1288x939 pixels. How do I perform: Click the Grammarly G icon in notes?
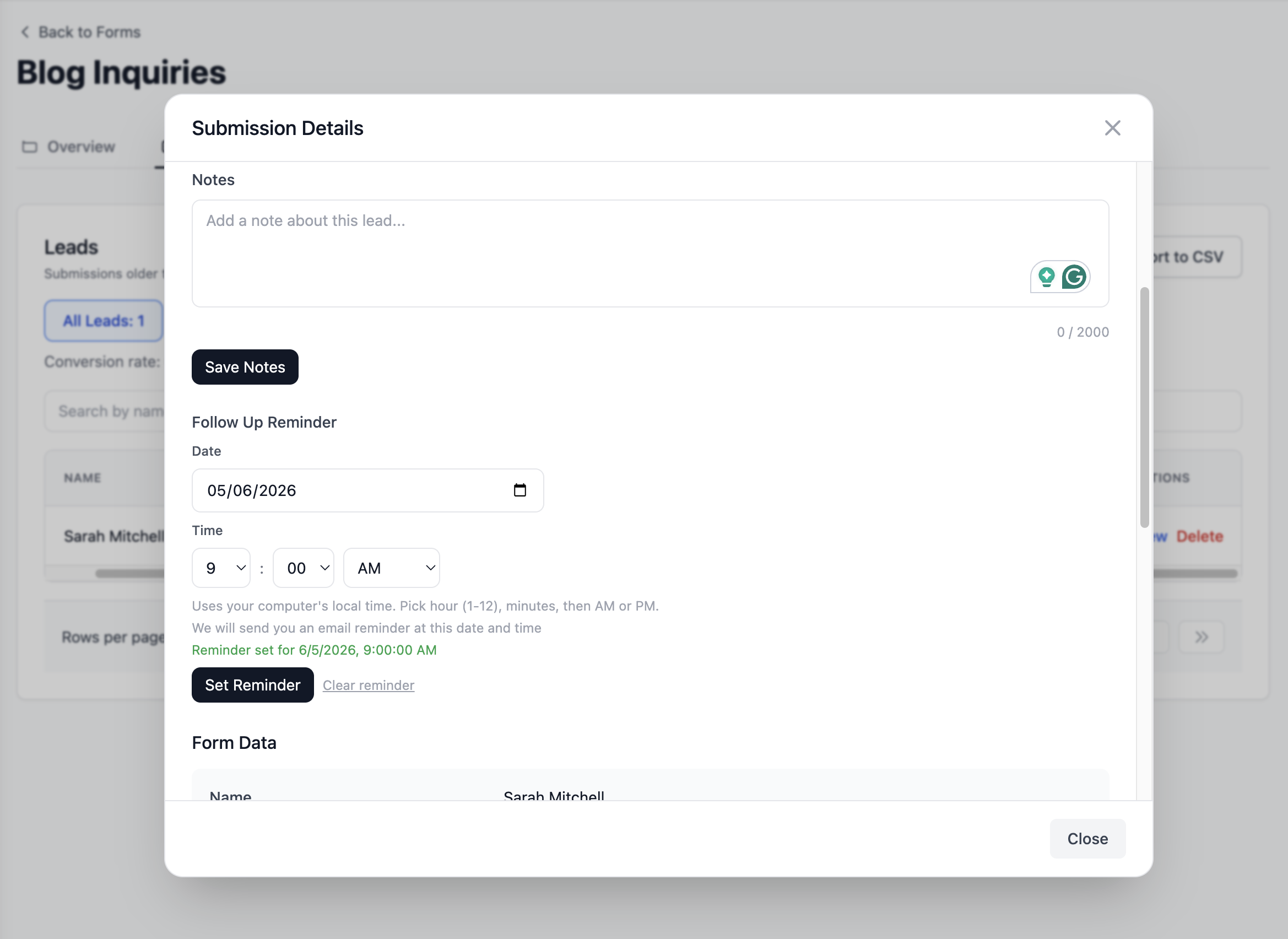click(x=1073, y=277)
